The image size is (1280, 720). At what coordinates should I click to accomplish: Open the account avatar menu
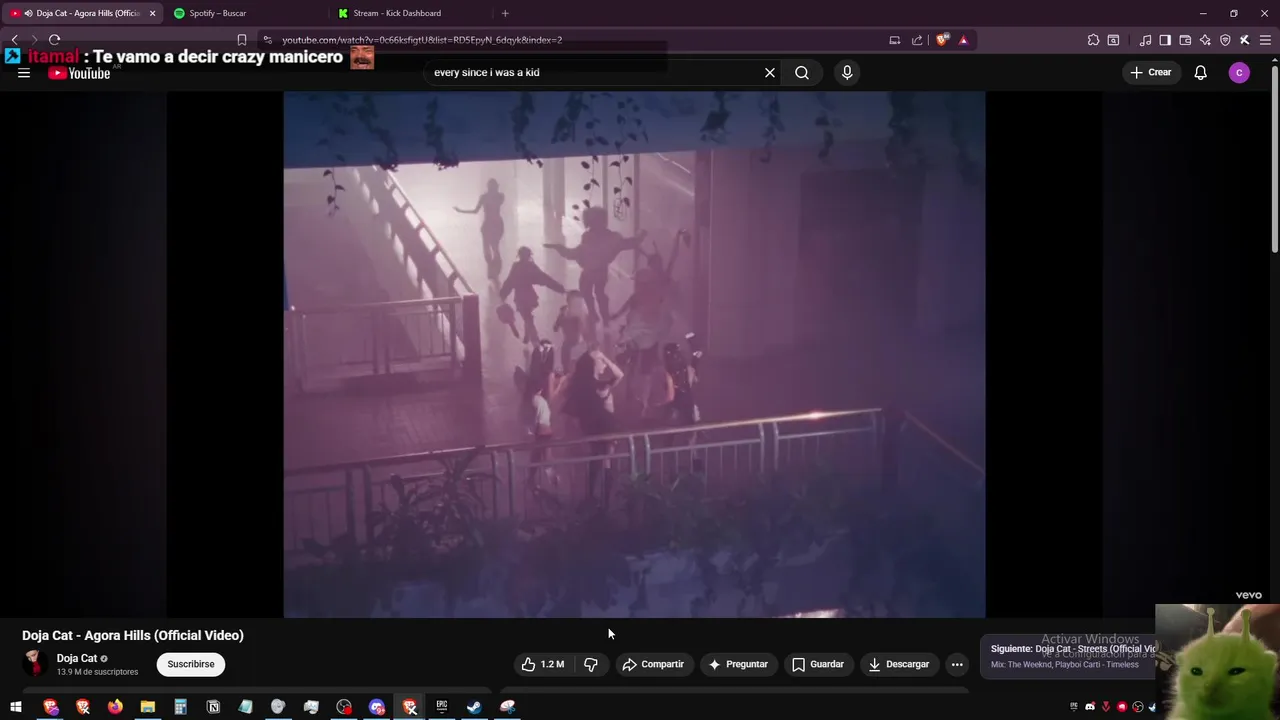coord(1239,72)
